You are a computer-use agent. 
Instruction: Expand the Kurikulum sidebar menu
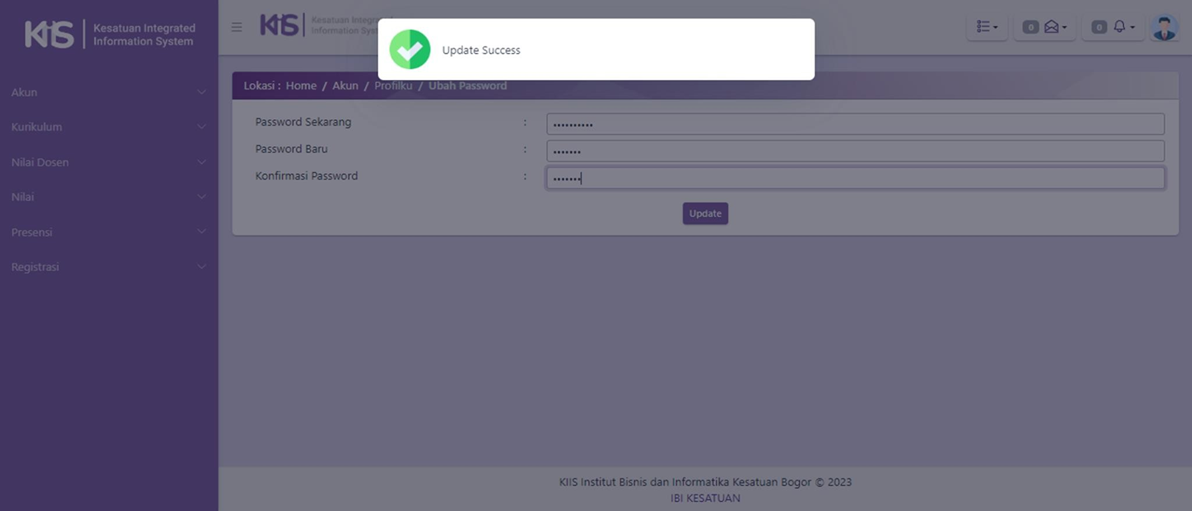(x=108, y=127)
